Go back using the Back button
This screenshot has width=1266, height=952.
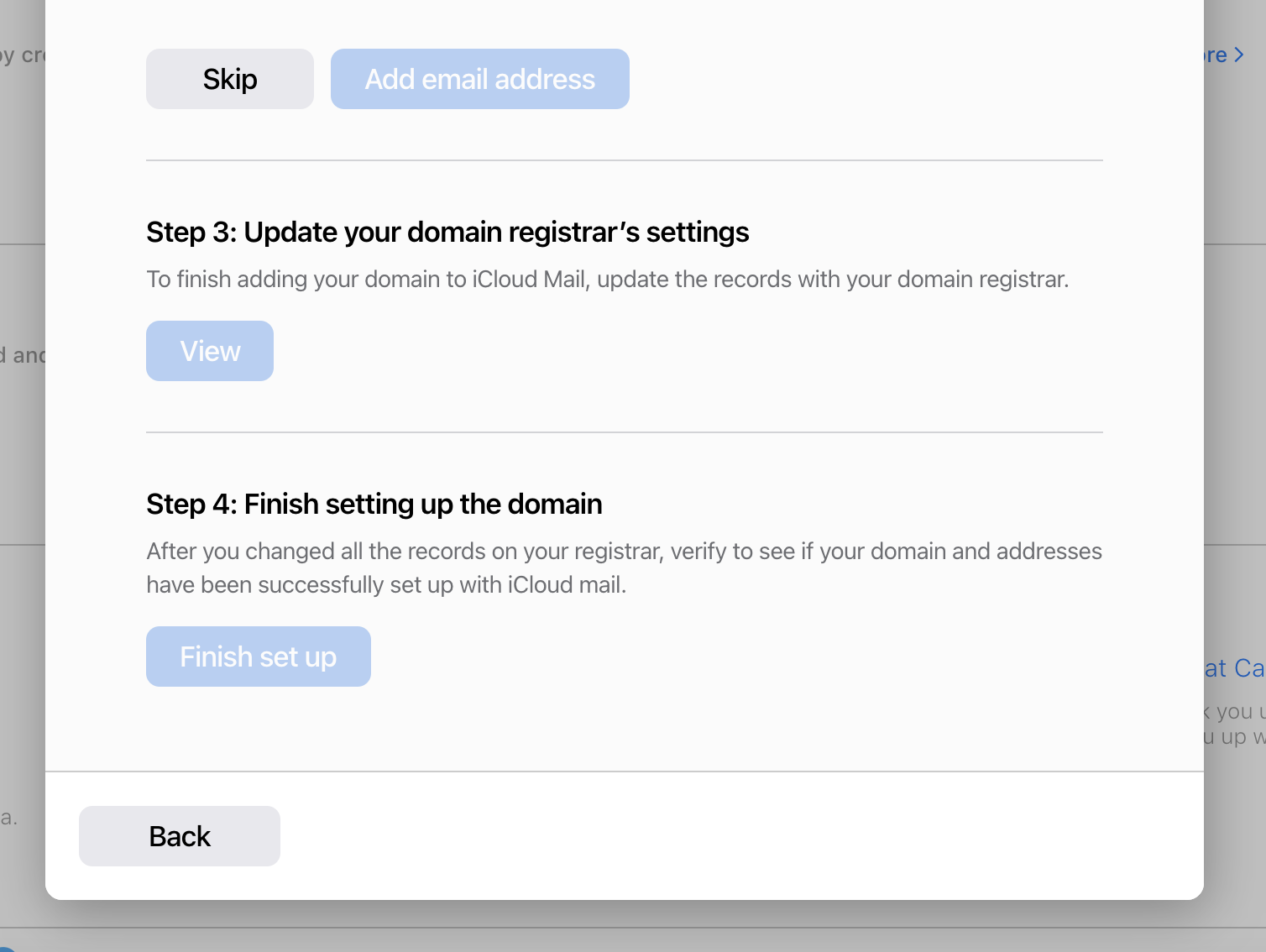click(180, 836)
